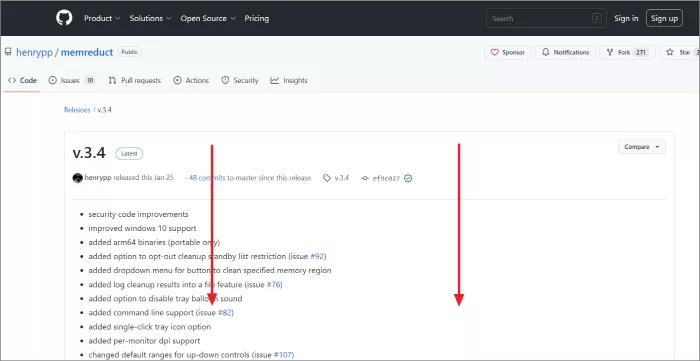Click 'added per-monitor dpi support' text

click(144, 341)
